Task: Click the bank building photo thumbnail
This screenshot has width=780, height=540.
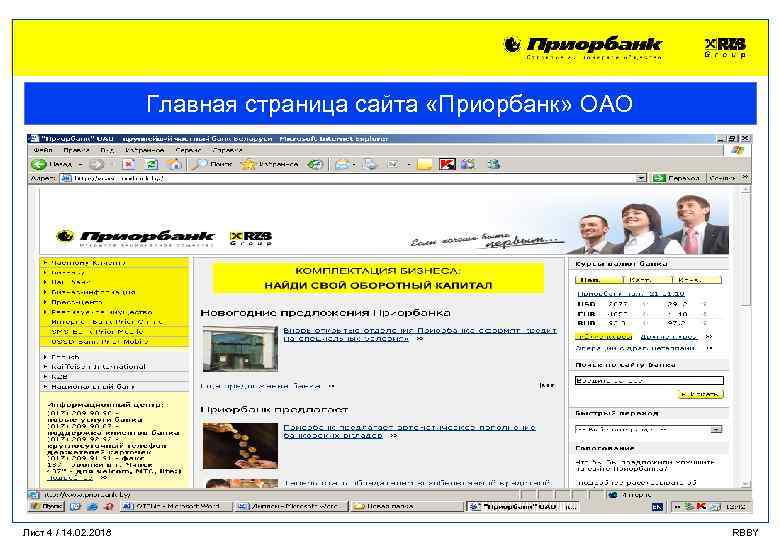Action: [x=240, y=349]
